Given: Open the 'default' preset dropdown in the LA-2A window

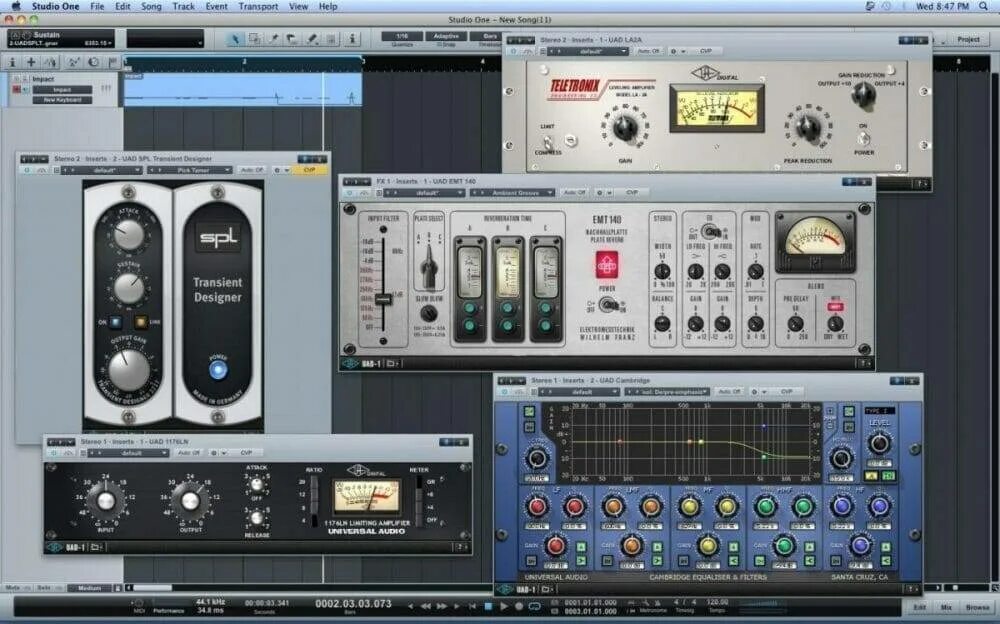Looking at the screenshot, I should (x=589, y=51).
